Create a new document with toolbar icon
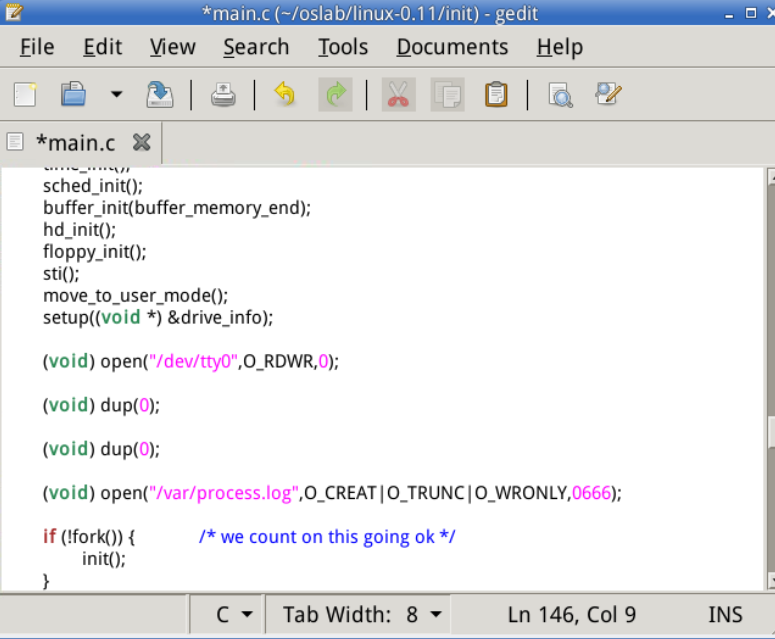 [x=25, y=94]
